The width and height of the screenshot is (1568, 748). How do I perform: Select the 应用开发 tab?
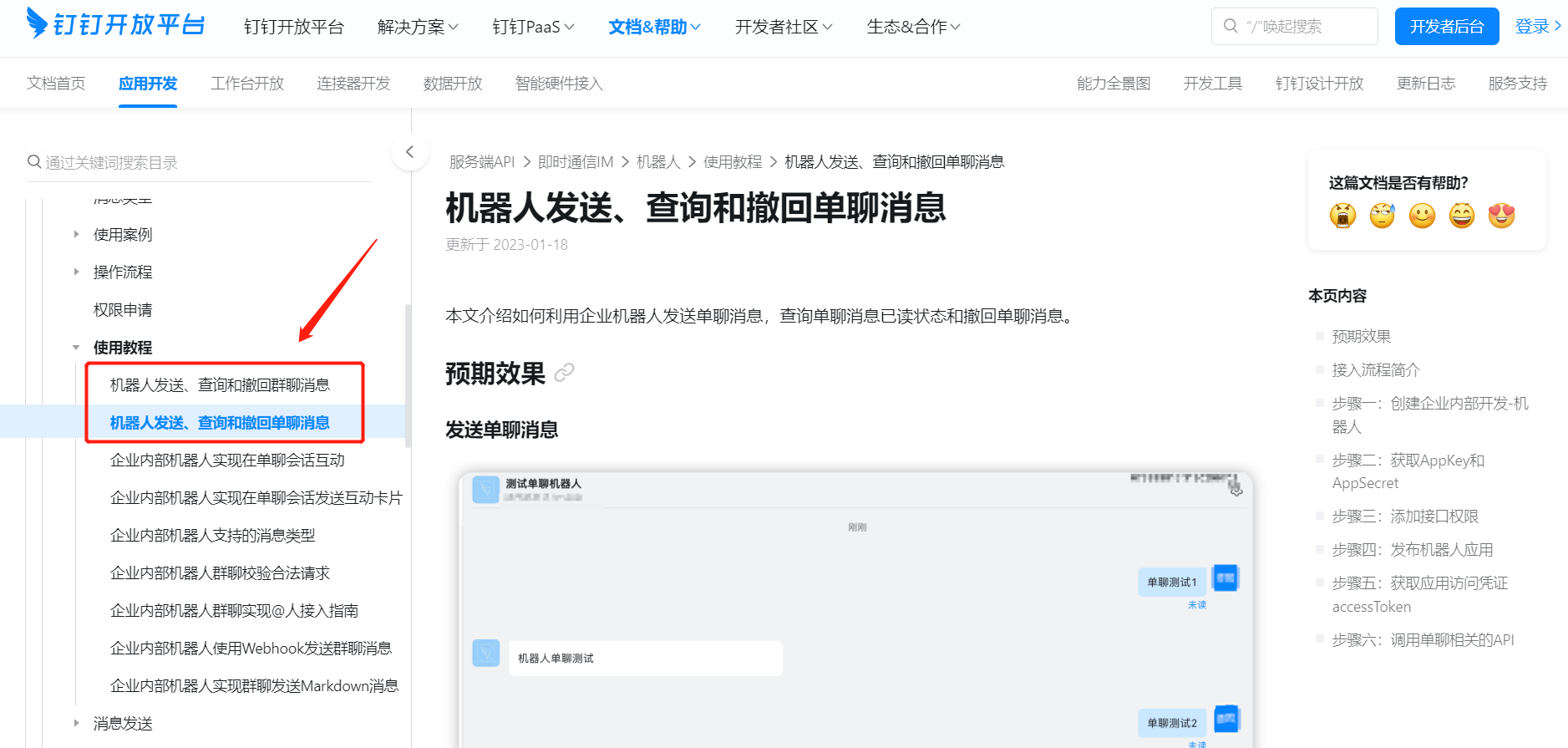(148, 83)
